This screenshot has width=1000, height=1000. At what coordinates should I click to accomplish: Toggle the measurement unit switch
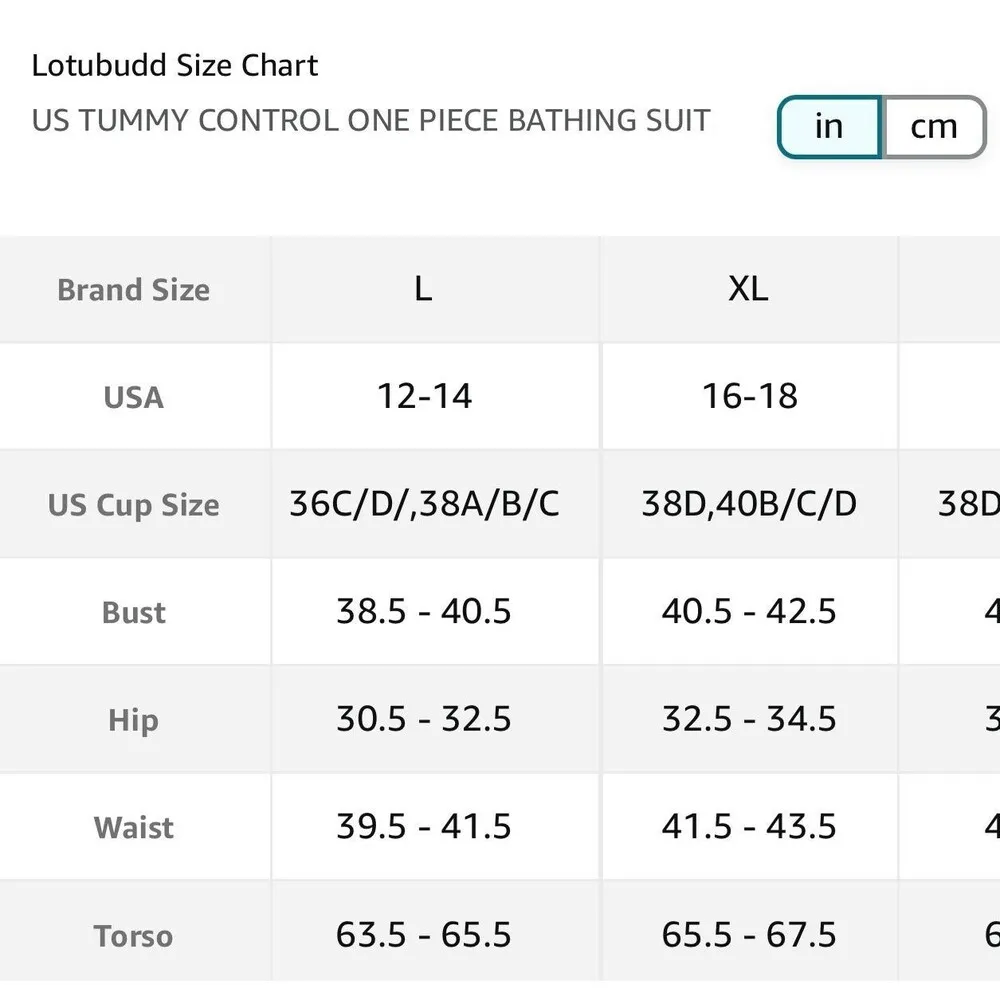[x=880, y=127]
